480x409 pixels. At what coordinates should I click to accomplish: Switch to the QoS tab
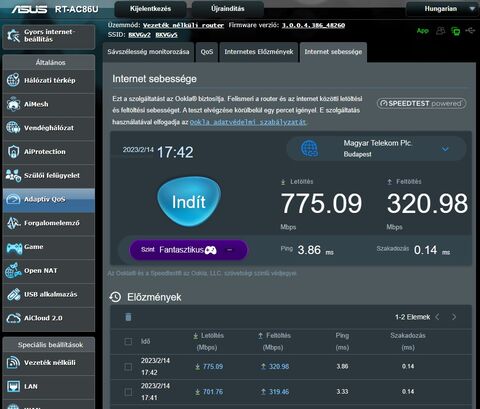tap(207, 52)
